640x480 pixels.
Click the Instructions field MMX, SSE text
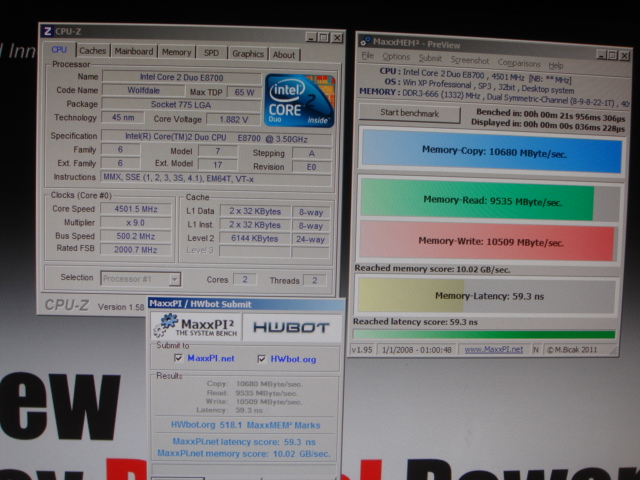tap(216, 178)
